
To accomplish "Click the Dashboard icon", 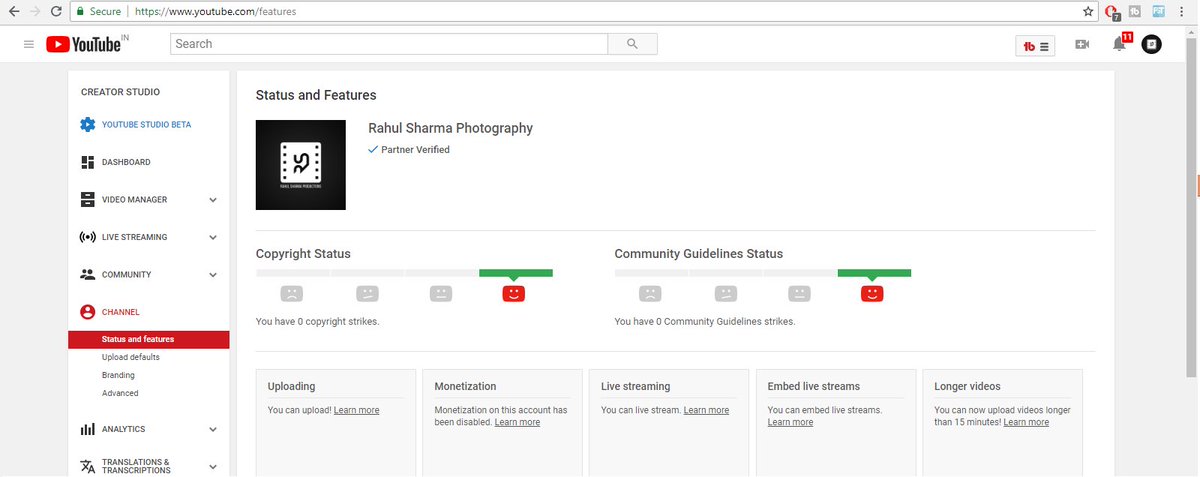I will tap(87, 162).
